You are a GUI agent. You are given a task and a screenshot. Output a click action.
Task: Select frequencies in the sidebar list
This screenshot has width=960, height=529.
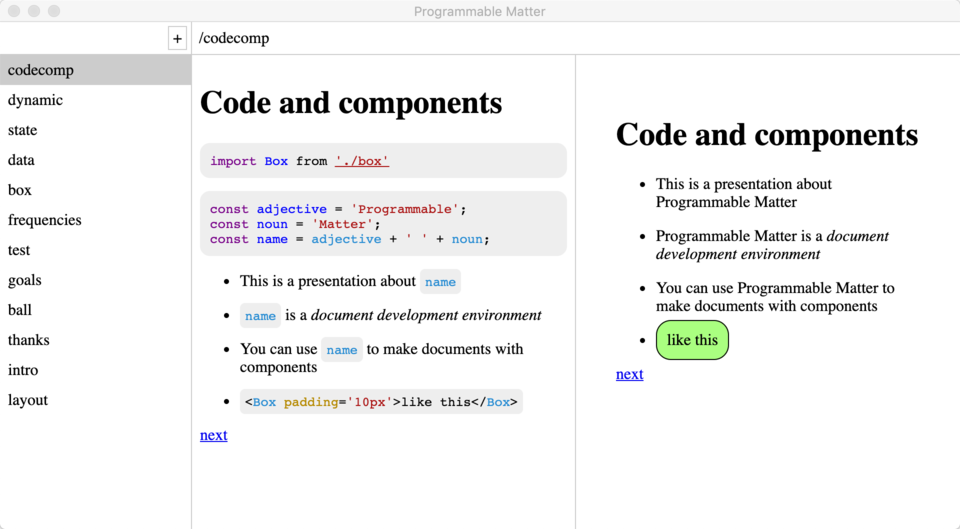tap(96, 220)
